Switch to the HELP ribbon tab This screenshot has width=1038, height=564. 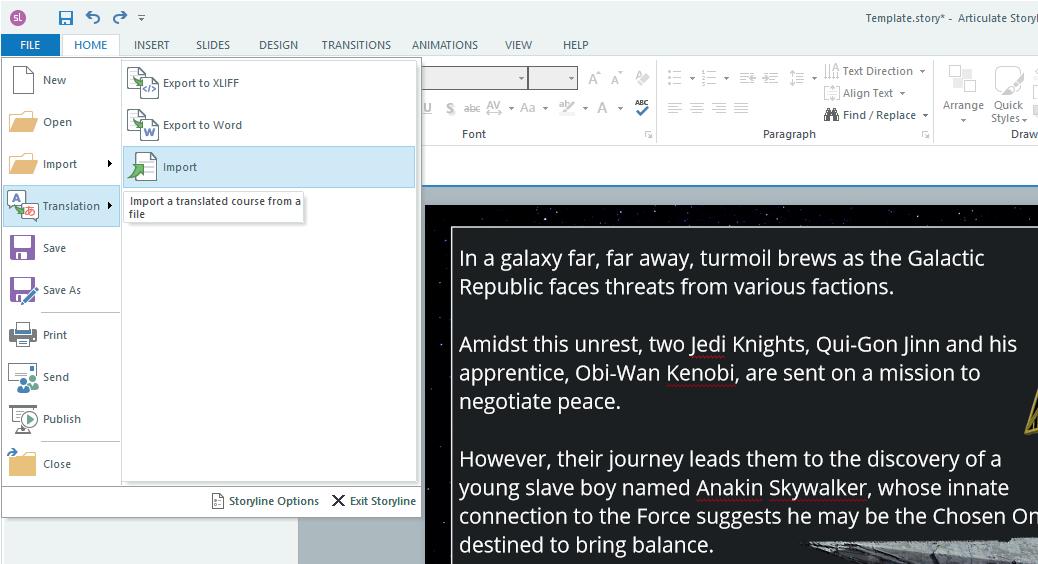[575, 45]
